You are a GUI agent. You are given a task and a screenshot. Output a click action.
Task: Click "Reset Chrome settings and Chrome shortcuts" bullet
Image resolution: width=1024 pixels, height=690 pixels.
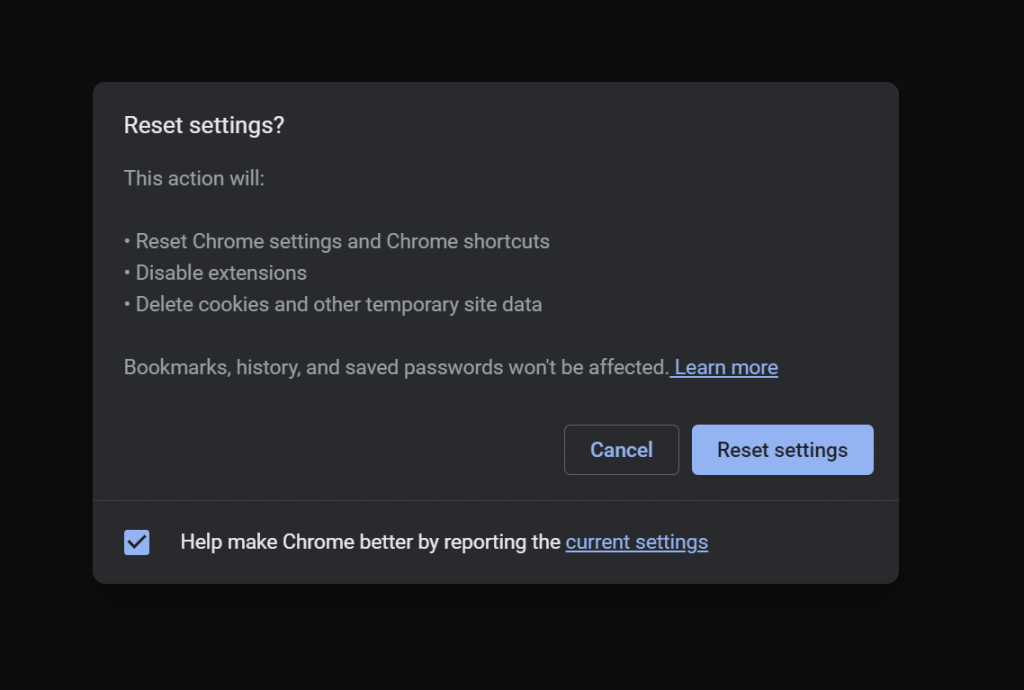click(337, 242)
